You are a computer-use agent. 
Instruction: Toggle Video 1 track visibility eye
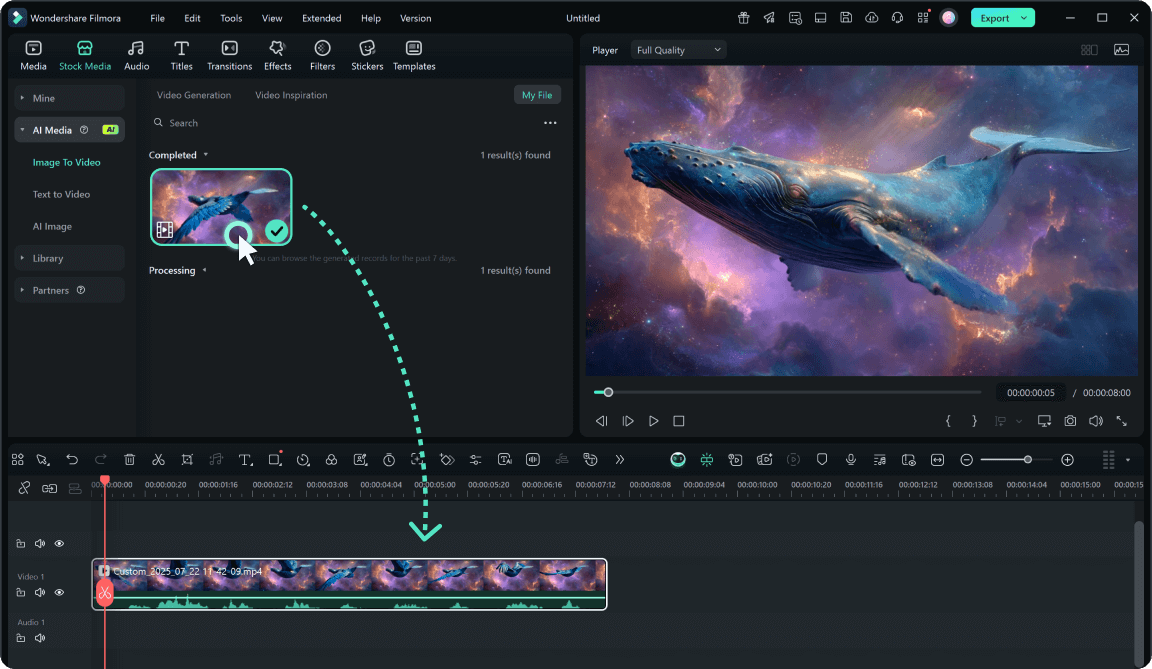(x=60, y=593)
